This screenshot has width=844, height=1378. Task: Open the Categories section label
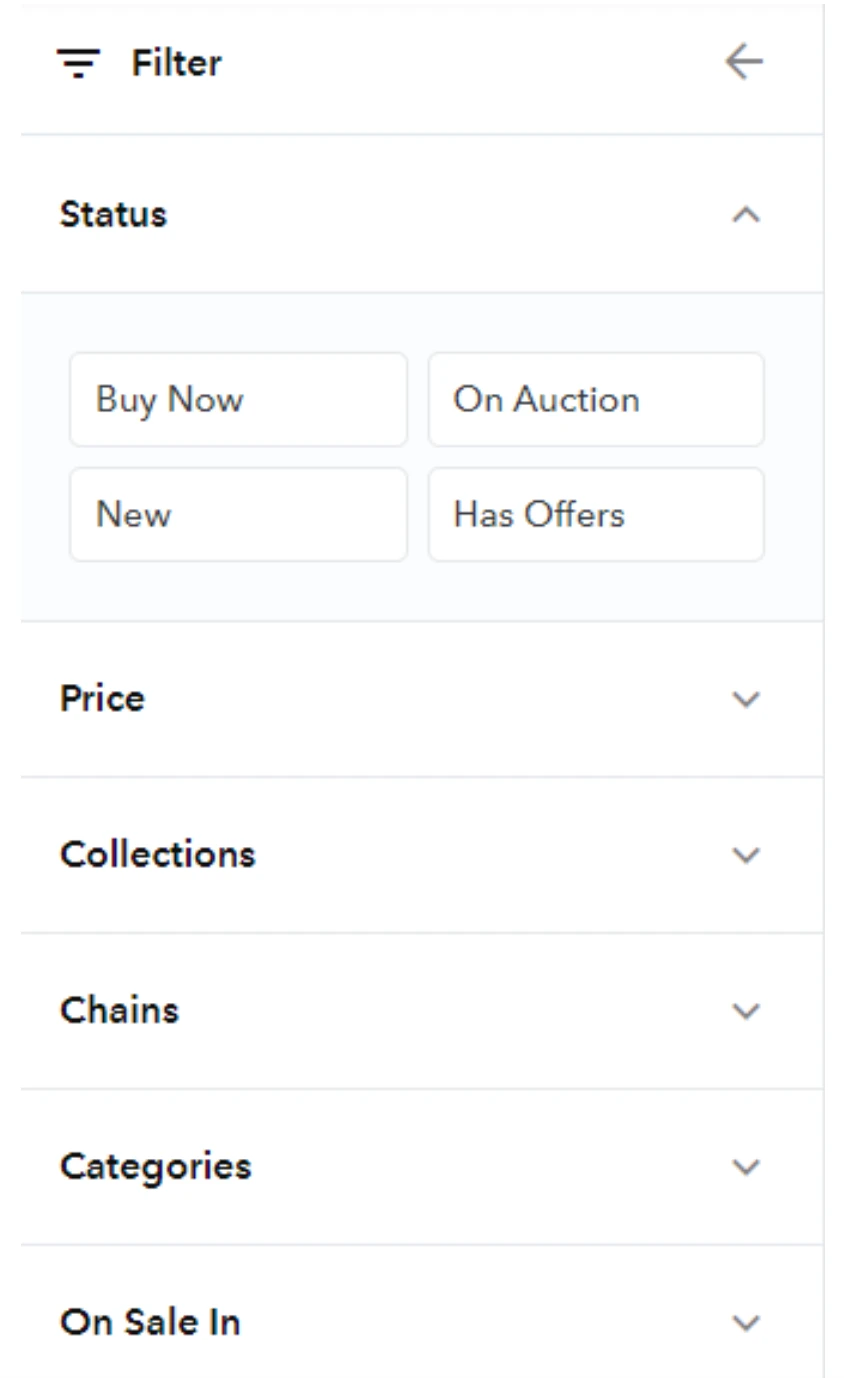click(x=156, y=1166)
